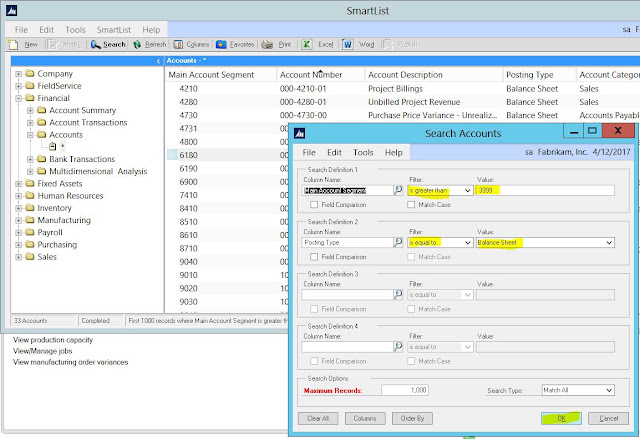The image size is (640, 439).
Task: Check Field Comparison in Search Definition 4
Action: (314, 361)
